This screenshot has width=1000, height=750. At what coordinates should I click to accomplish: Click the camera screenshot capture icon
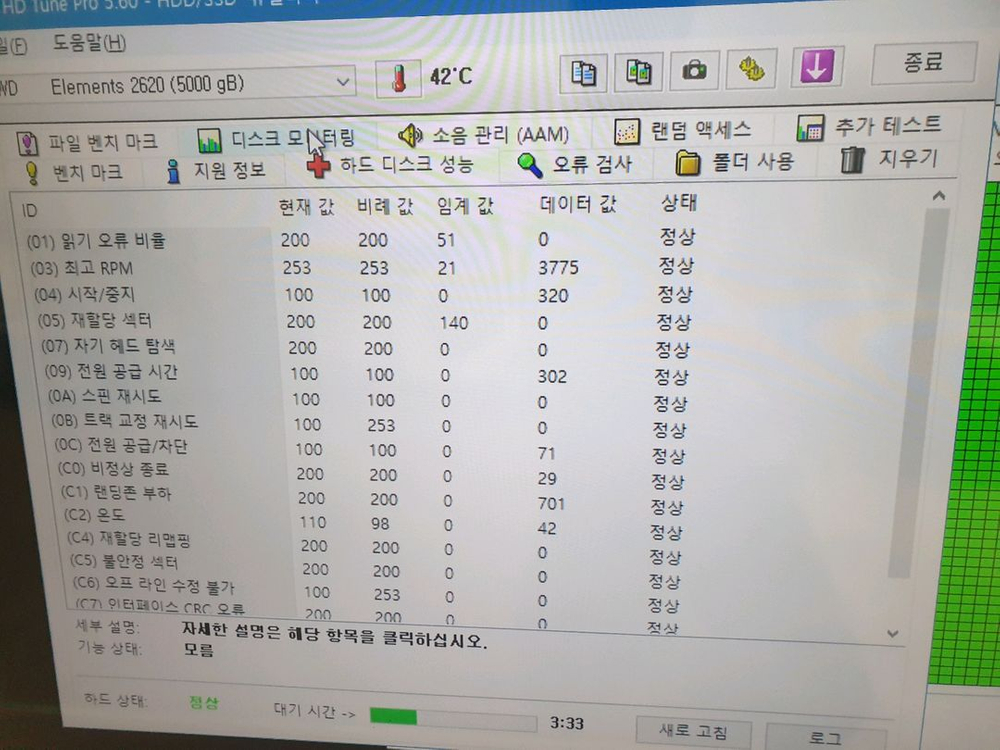point(694,70)
